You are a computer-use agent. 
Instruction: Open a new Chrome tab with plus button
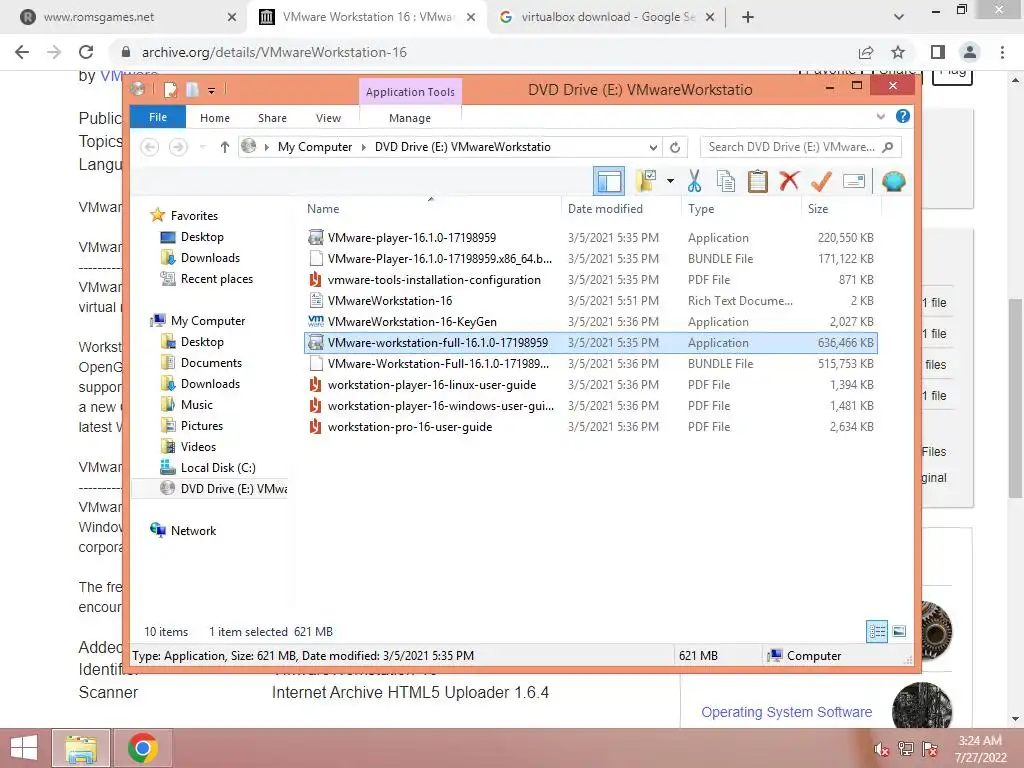coord(748,17)
